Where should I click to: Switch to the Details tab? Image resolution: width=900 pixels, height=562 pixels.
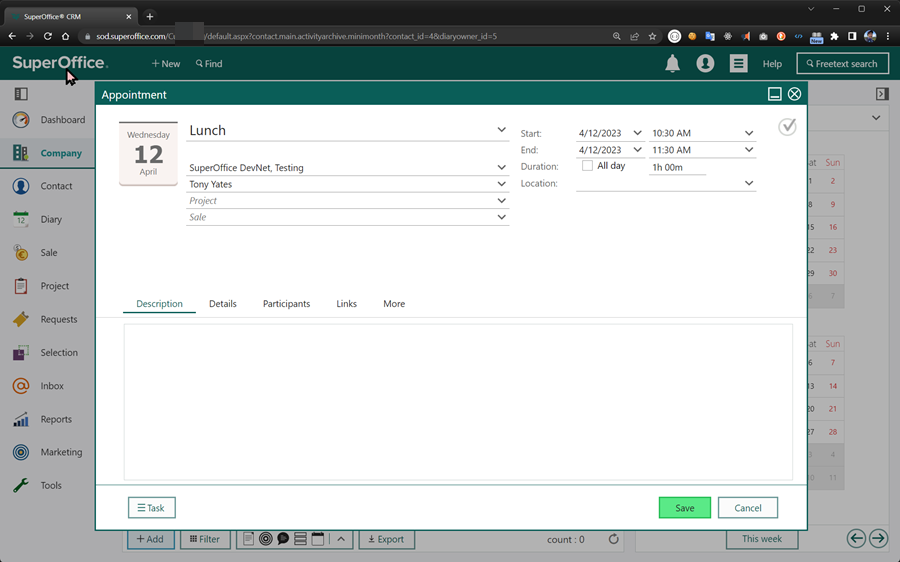click(x=222, y=304)
